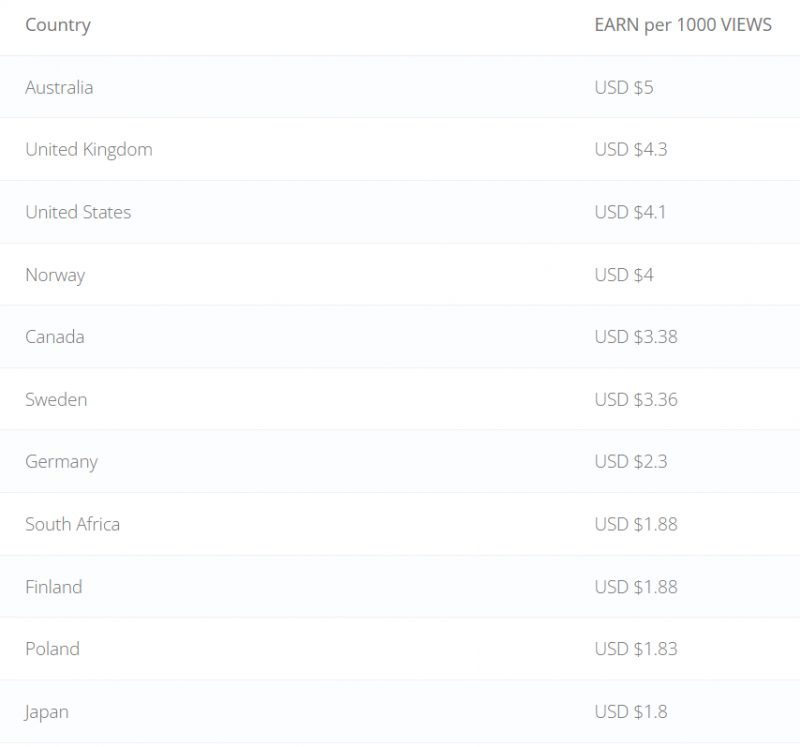Viewport: 800px width, 747px height.
Task: Select Poland in the table
Action: 52,648
